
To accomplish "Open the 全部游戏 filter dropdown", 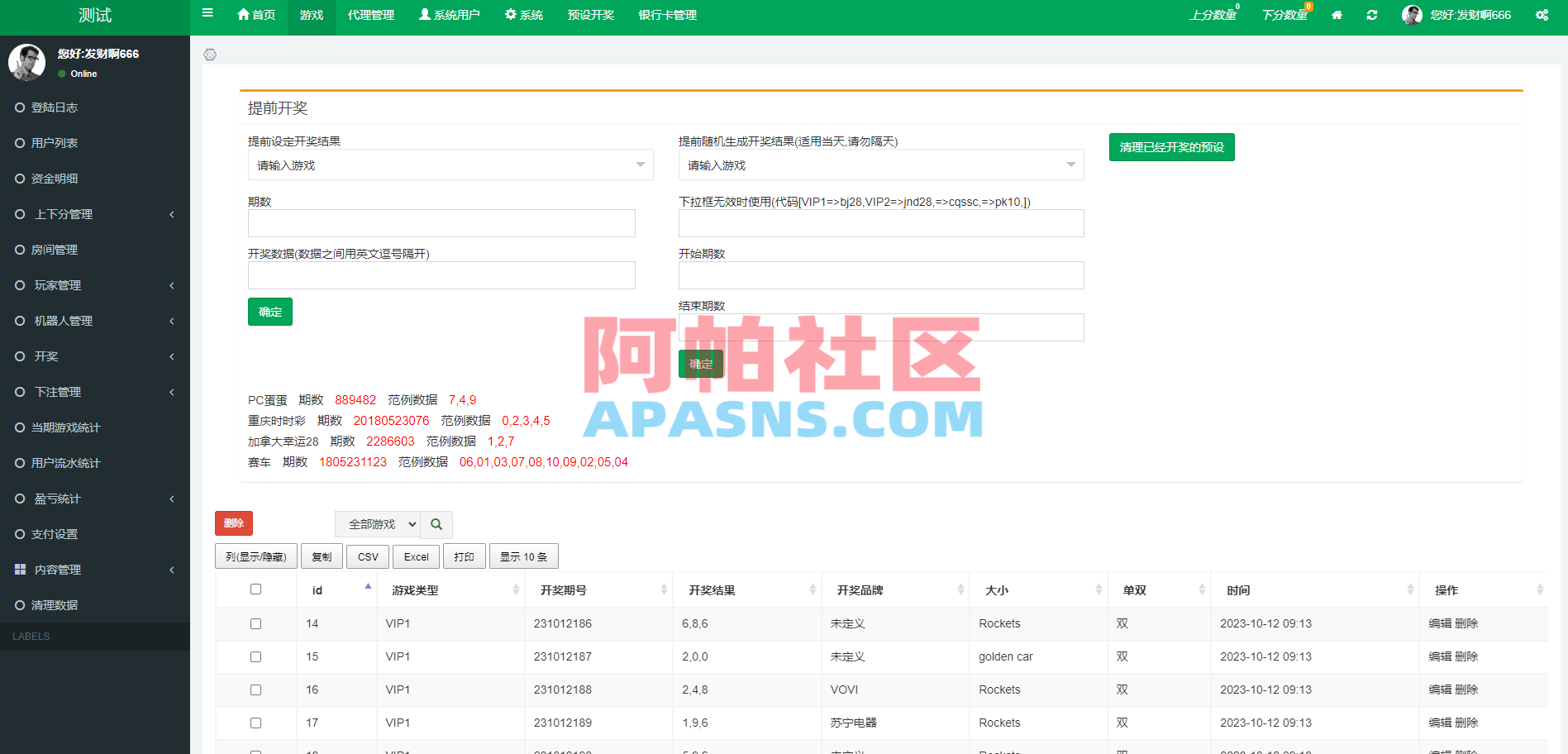I will (x=377, y=524).
